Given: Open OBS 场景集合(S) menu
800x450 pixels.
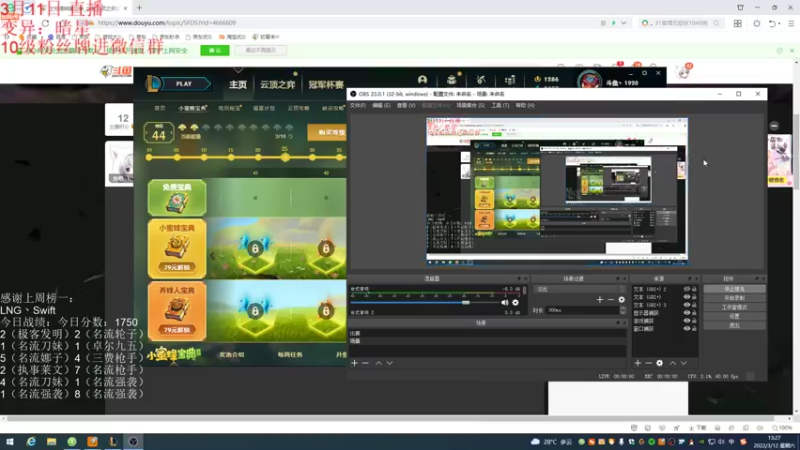Looking at the screenshot, I should click(x=470, y=106).
